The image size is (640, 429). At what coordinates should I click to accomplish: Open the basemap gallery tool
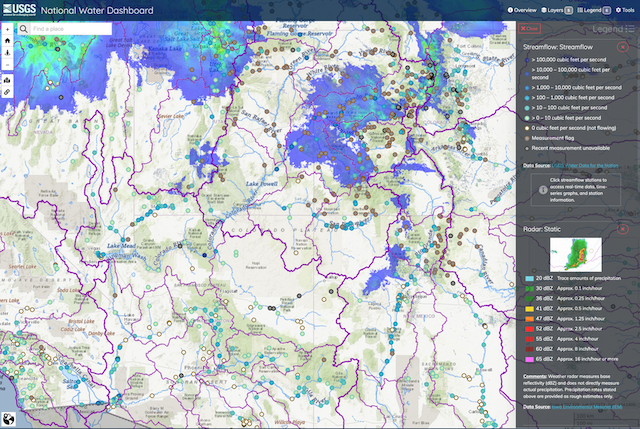(x=7, y=80)
